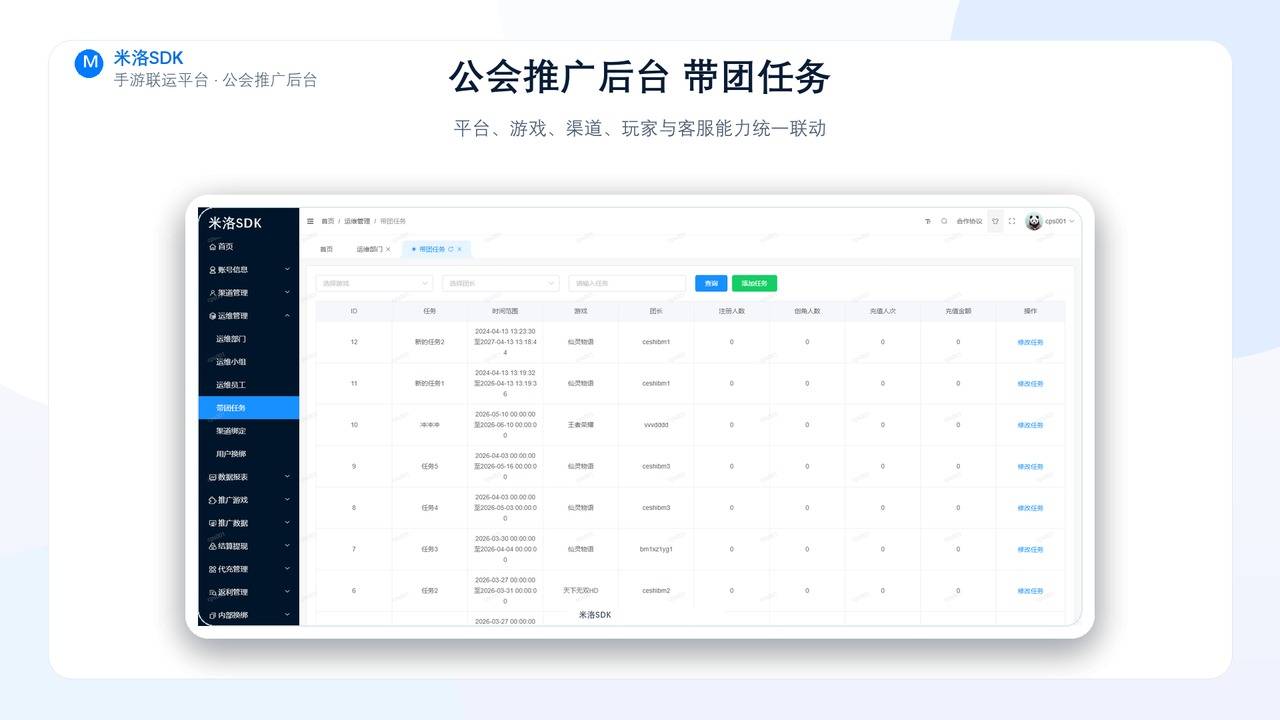This screenshot has width=1280, height=720.
Task: Open 合作协议 link in header
Action: click(969, 221)
